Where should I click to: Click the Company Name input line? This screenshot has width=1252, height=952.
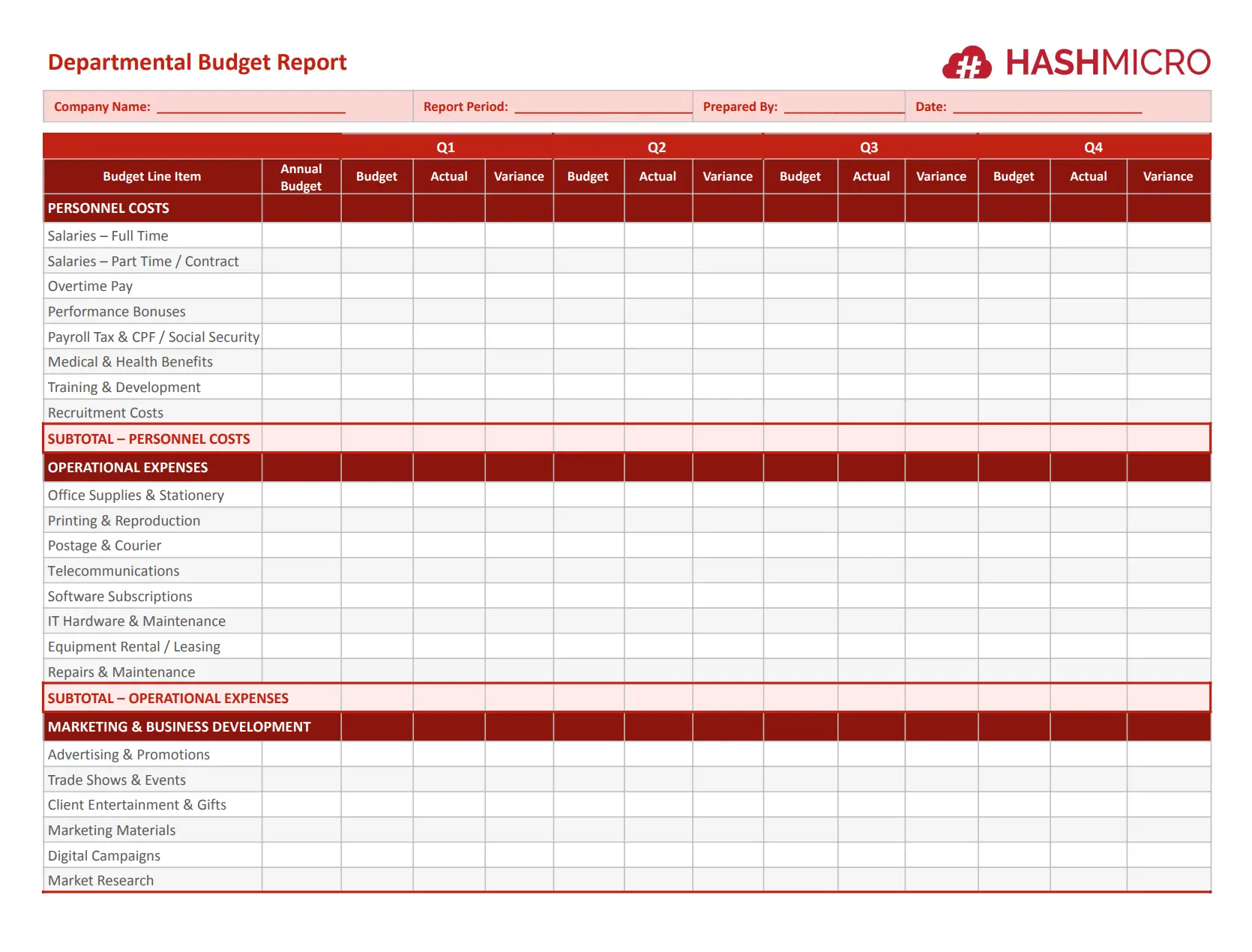point(250,107)
